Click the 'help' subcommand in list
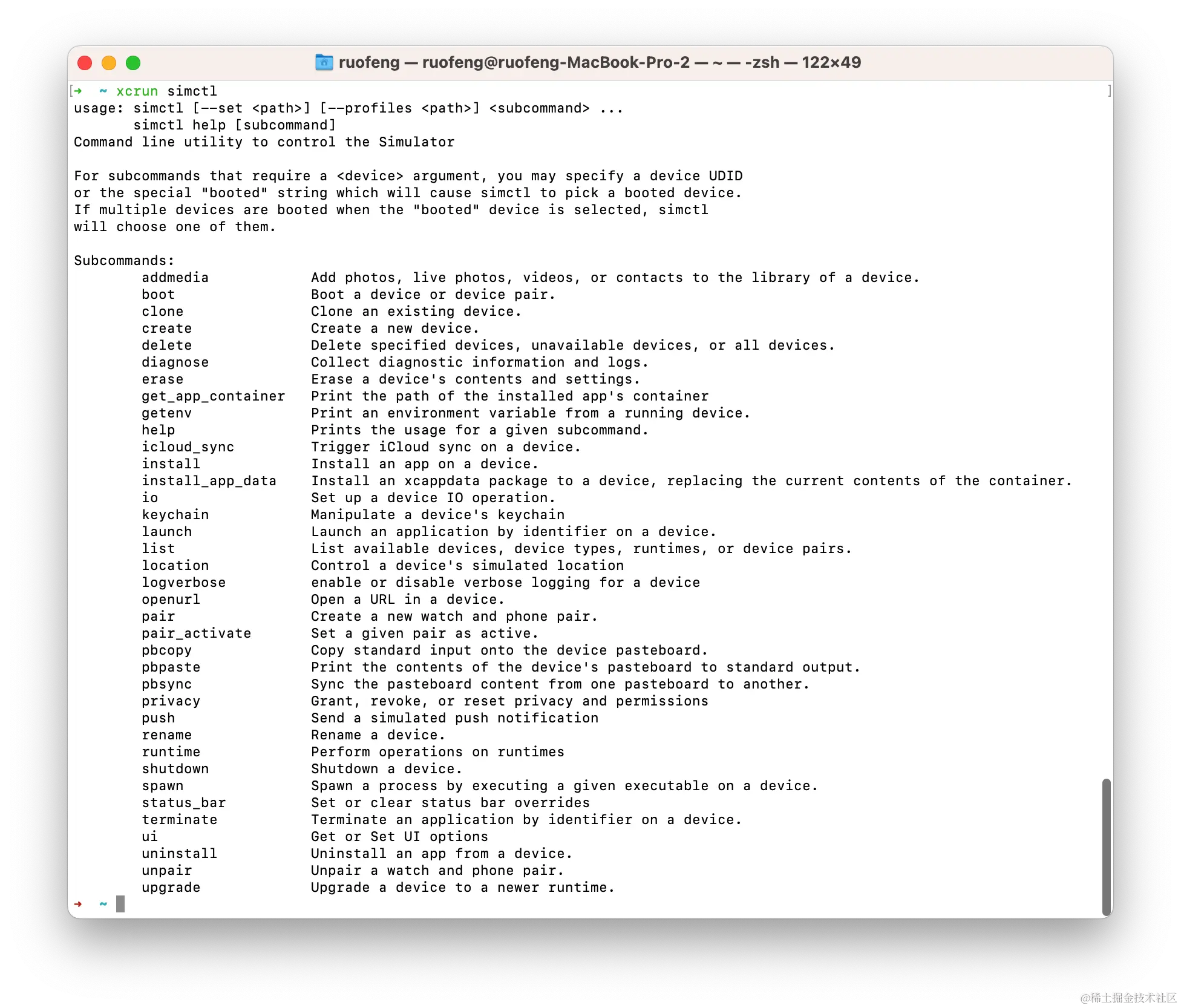Viewport: 1181px width, 1008px height. (159, 430)
